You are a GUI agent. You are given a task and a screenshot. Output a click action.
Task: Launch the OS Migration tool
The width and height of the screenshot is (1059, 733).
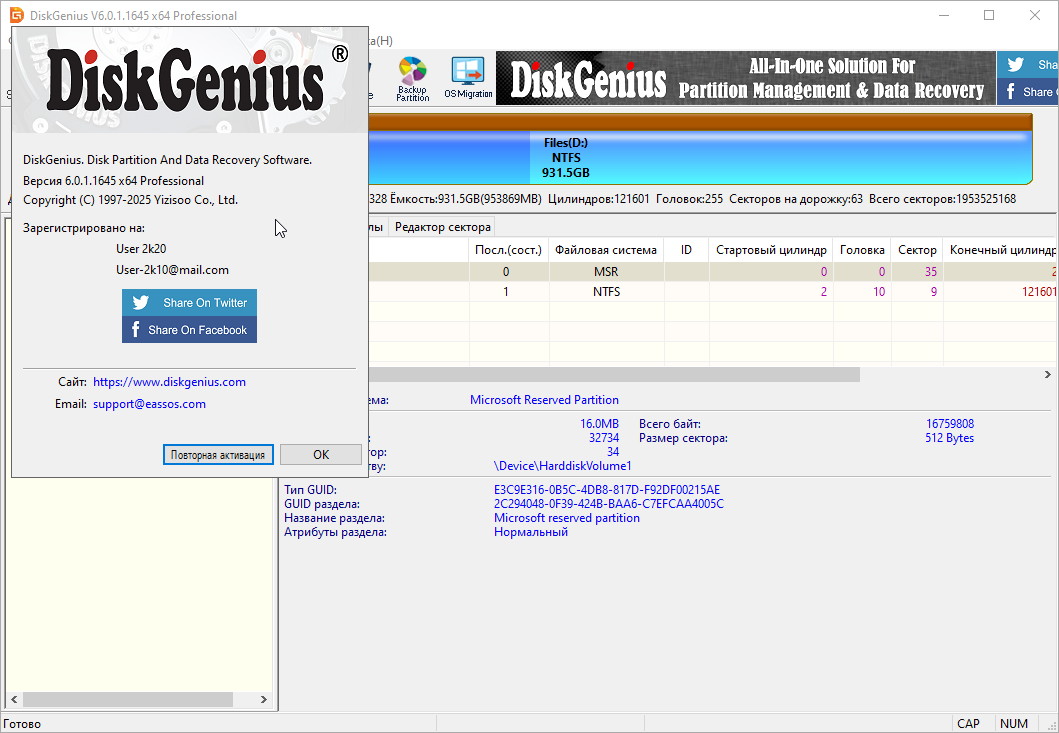(468, 78)
